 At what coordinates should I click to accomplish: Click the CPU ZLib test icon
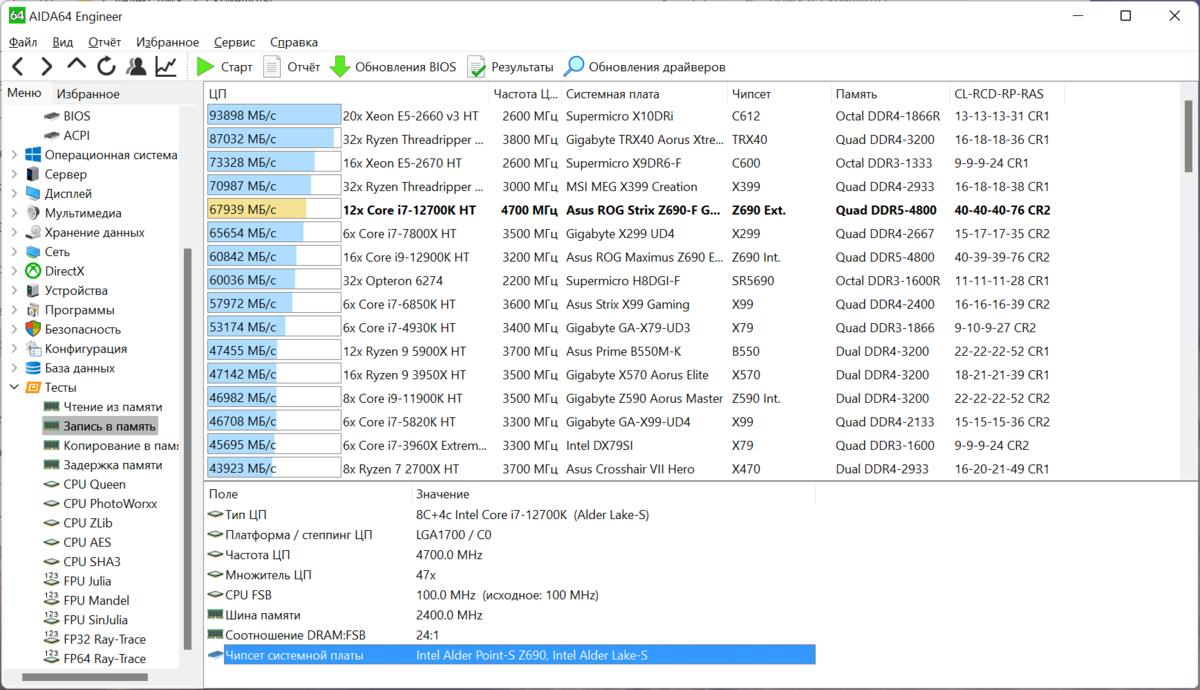point(52,523)
